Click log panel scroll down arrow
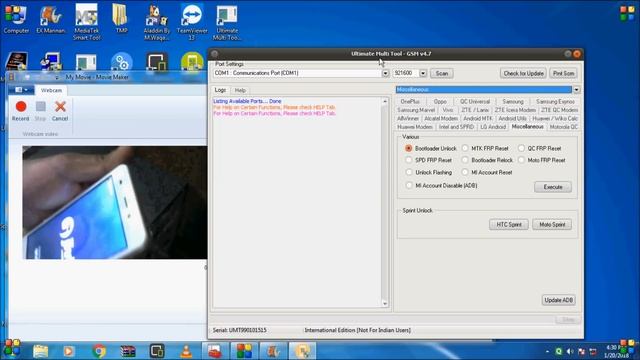This screenshot has height=360, width=640. click(384, 304)
